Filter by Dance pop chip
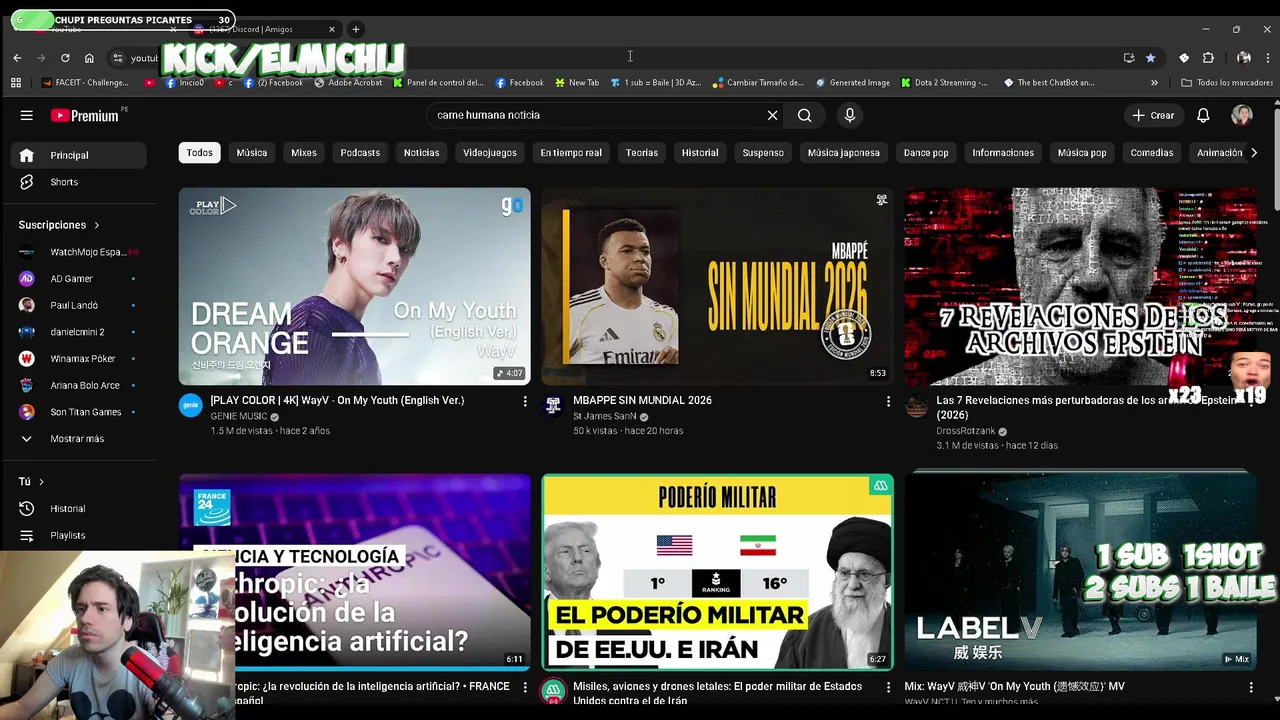The width and height of the screenshot is (1280, 720). tap(926, 153)
